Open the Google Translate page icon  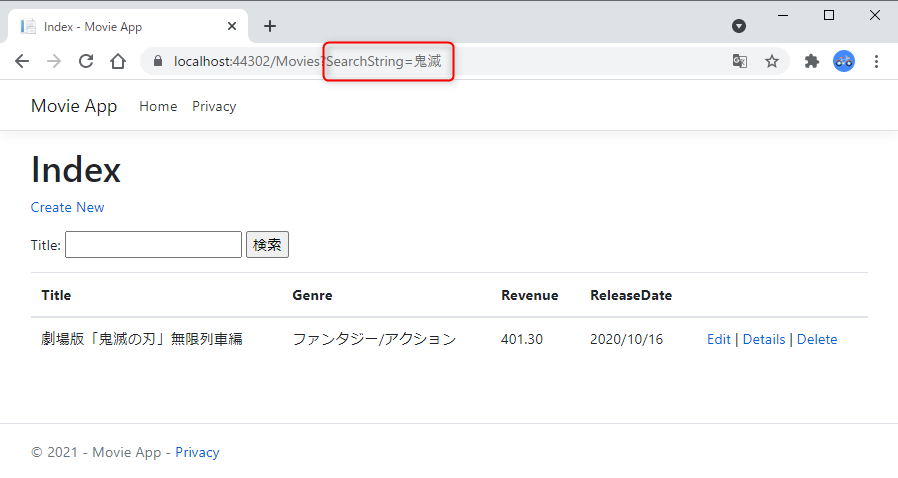click(740, 61)
